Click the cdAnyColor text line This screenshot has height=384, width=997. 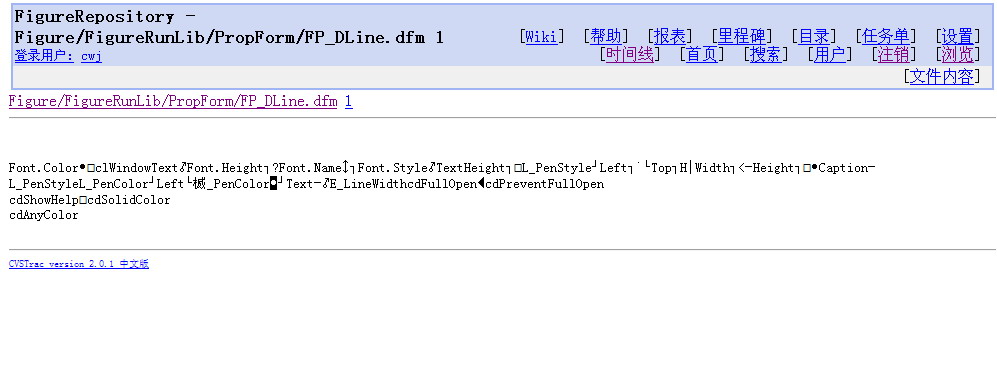(x=43, y=216)
